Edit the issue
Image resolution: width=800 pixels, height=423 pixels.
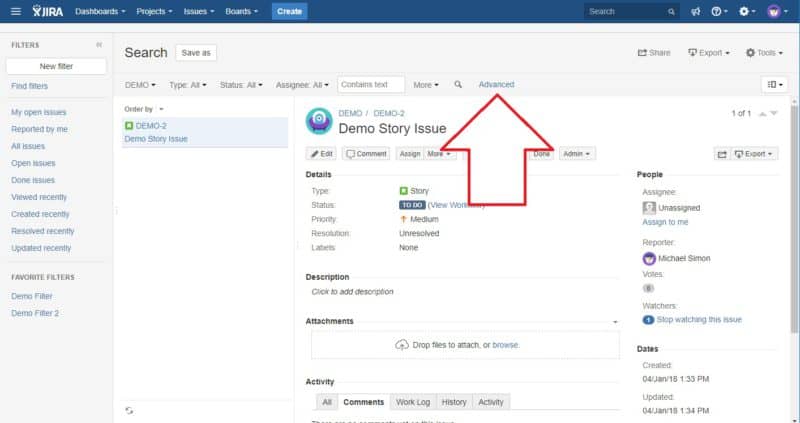pos(321,154)
